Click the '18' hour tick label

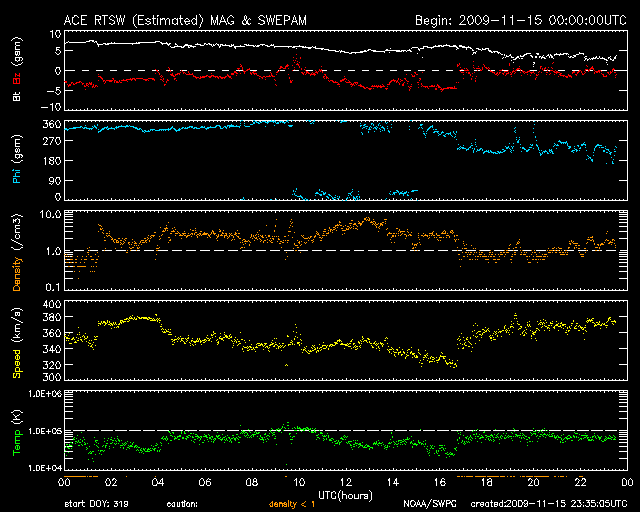(x=487, y=483)
